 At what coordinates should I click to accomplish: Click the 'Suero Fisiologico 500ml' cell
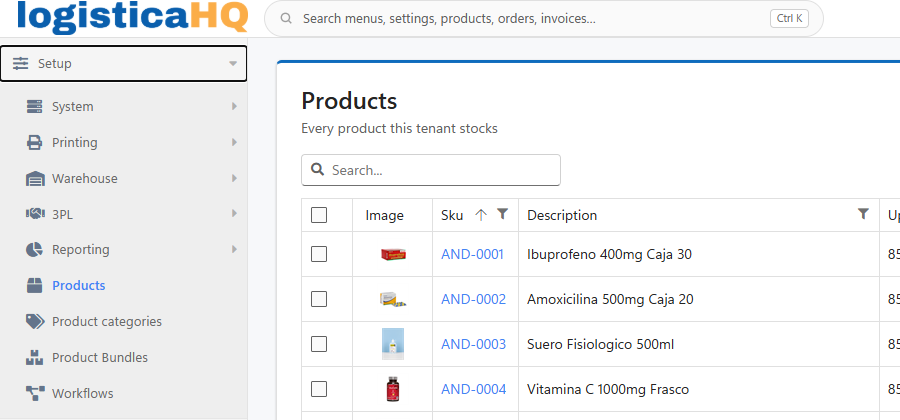(x=699, y=344)
